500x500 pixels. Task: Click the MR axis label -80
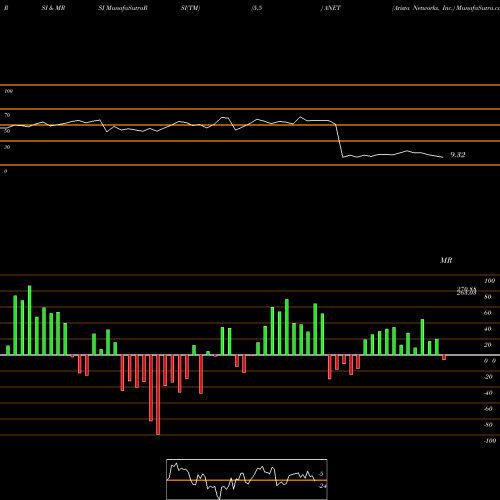(488, 425)
